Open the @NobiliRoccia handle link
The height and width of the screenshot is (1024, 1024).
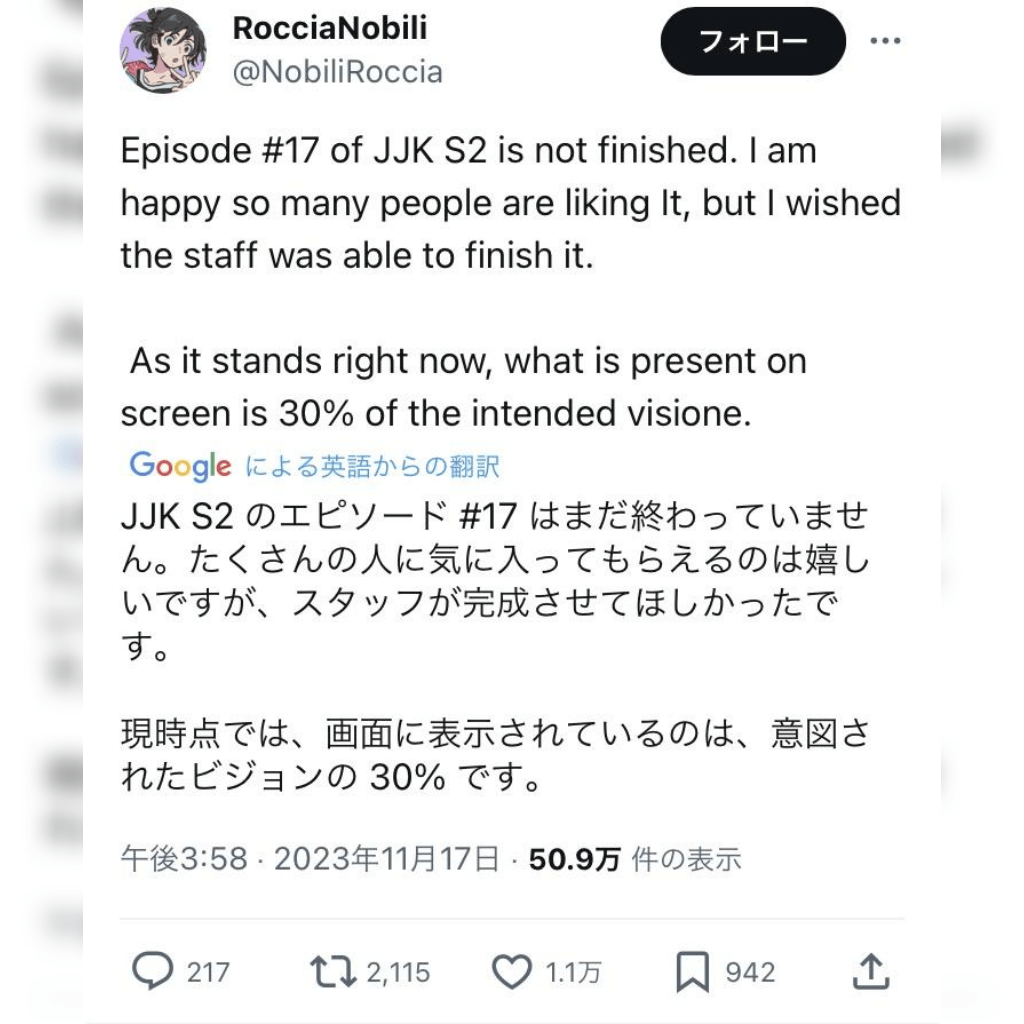click(337, 72)
